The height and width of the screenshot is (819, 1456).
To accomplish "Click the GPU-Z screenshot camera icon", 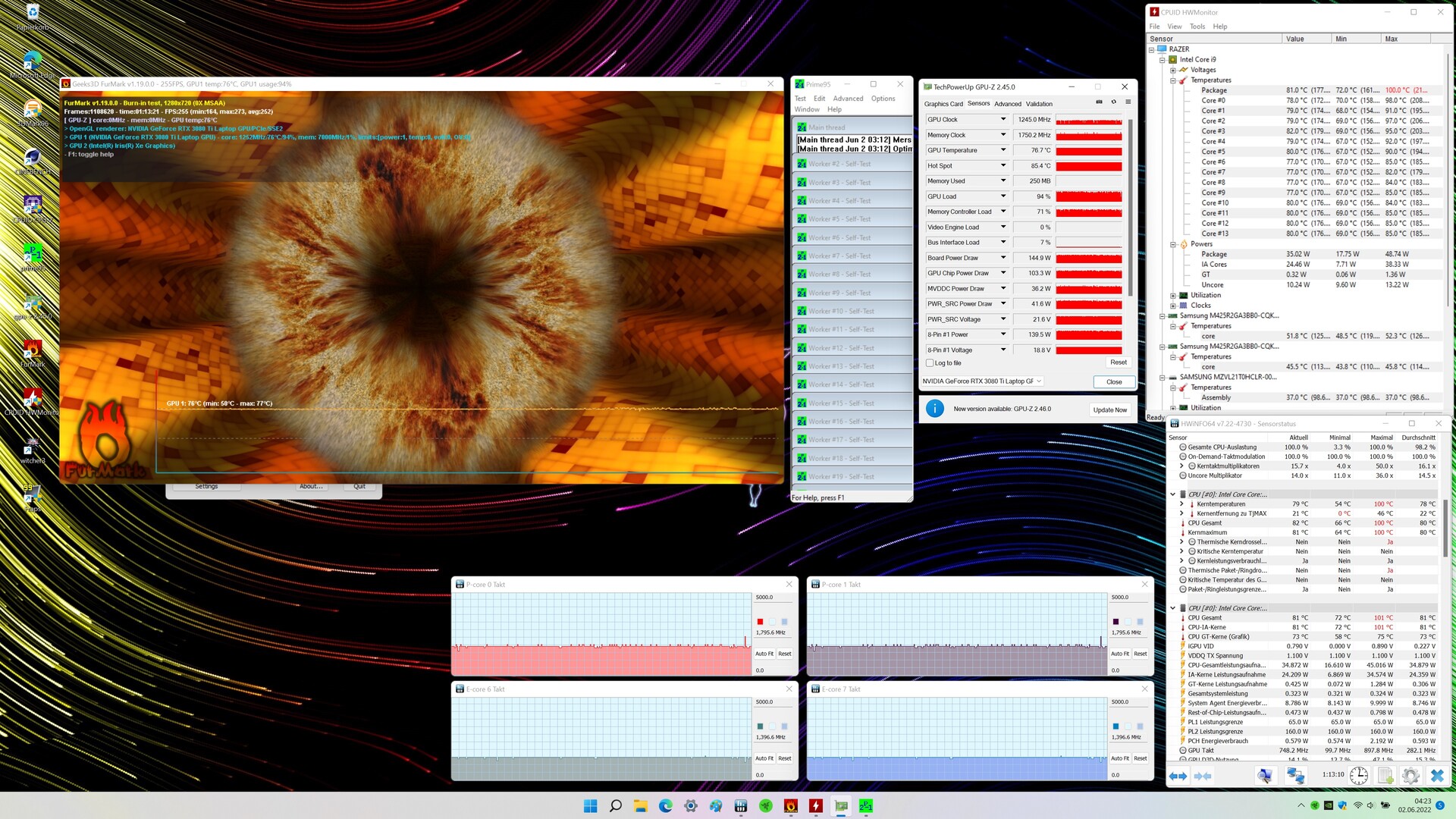I will (1099, 102).
